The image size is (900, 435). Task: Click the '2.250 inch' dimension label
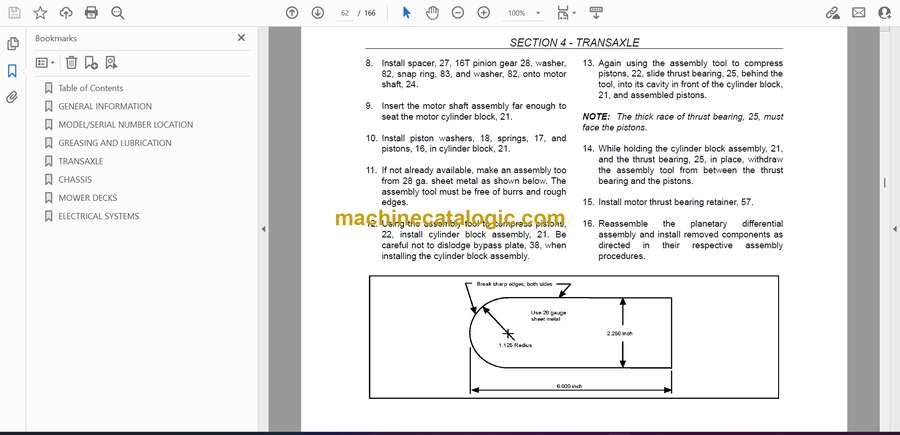pos(620,333)
